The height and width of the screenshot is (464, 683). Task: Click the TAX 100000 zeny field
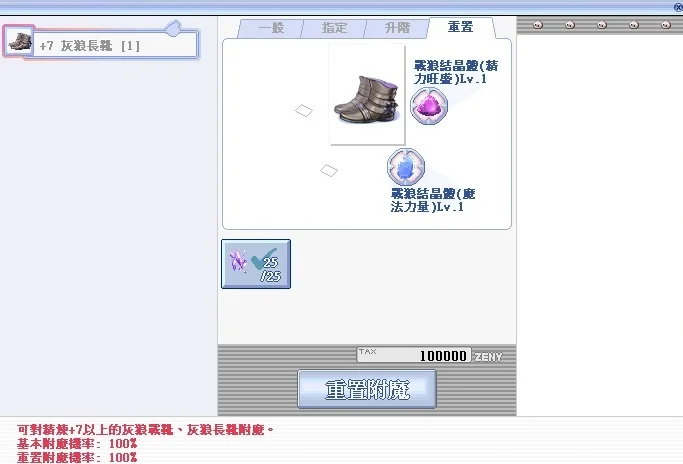point(414,355)
